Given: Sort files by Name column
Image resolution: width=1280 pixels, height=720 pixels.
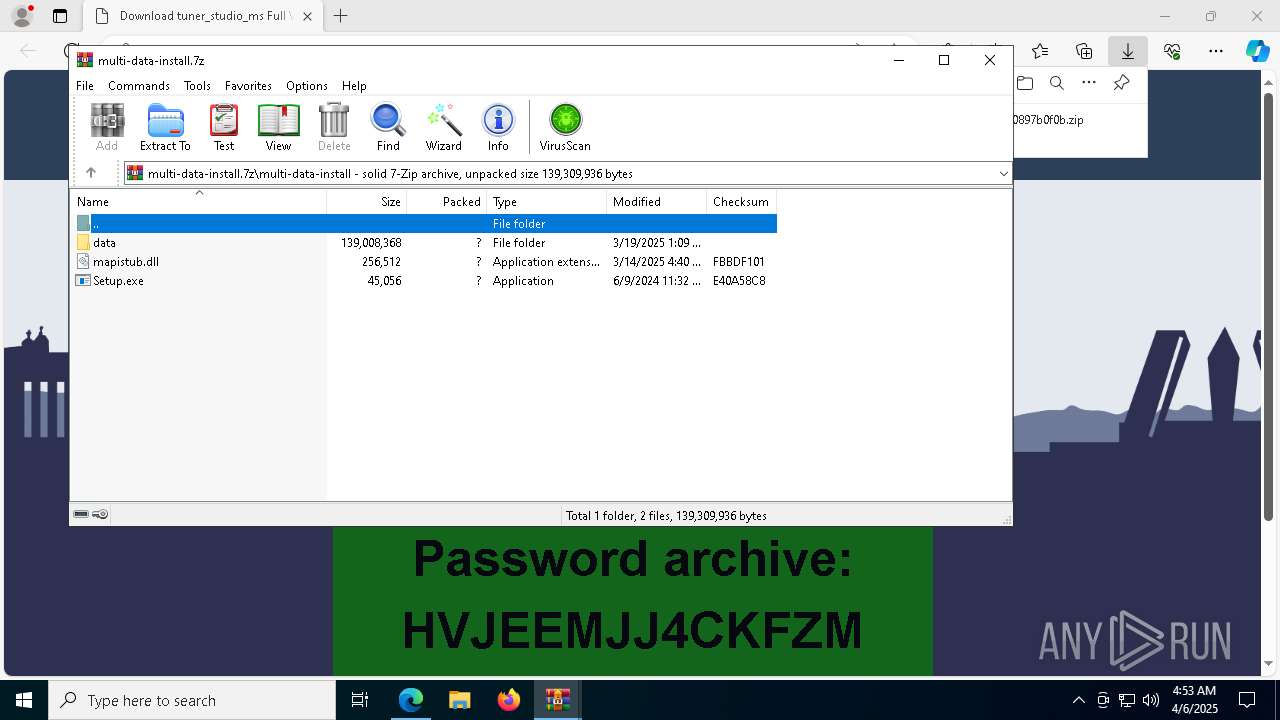Looking at the screenshot, I should [199, 202].
